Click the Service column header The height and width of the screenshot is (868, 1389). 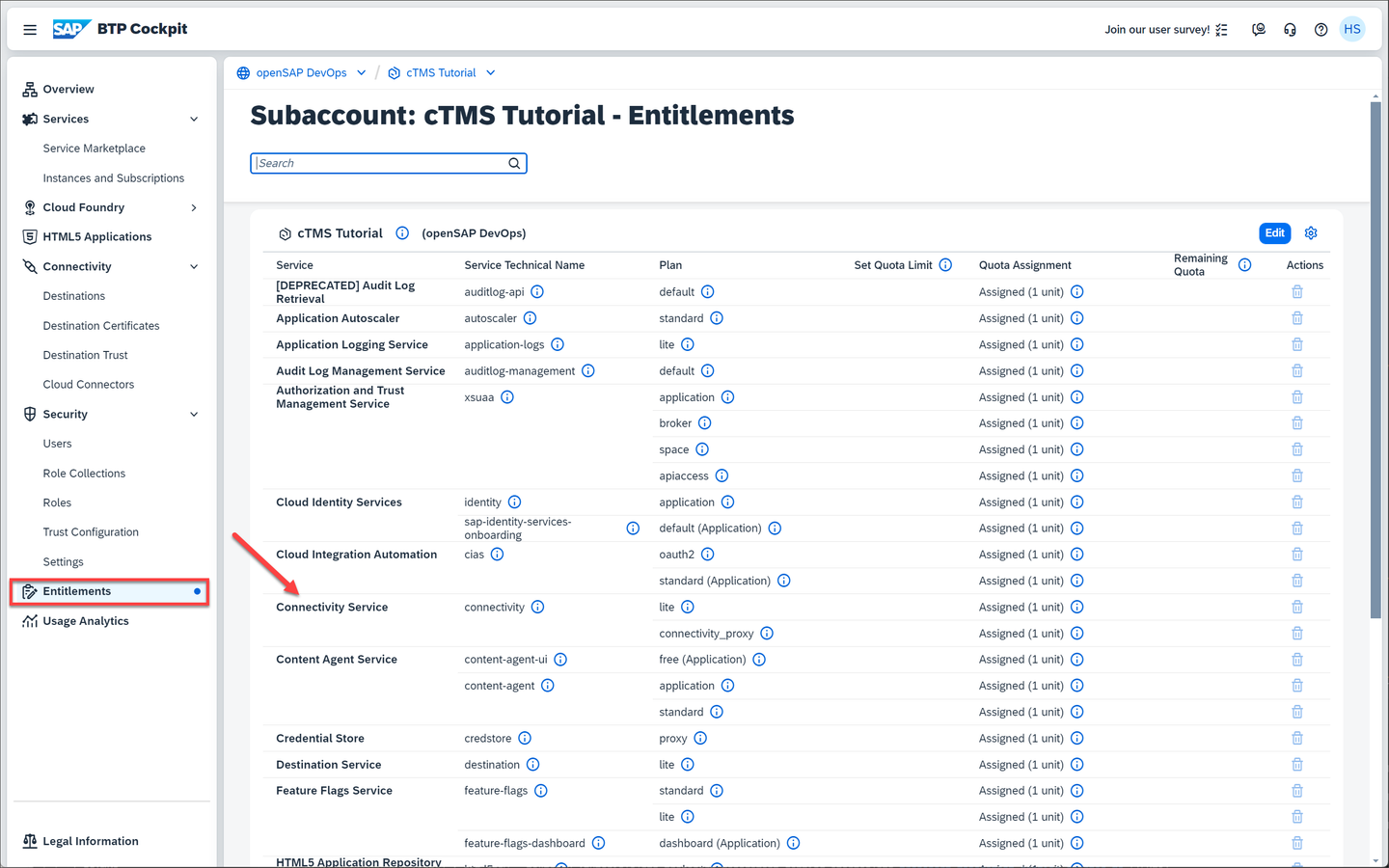[x=294, y=265]
